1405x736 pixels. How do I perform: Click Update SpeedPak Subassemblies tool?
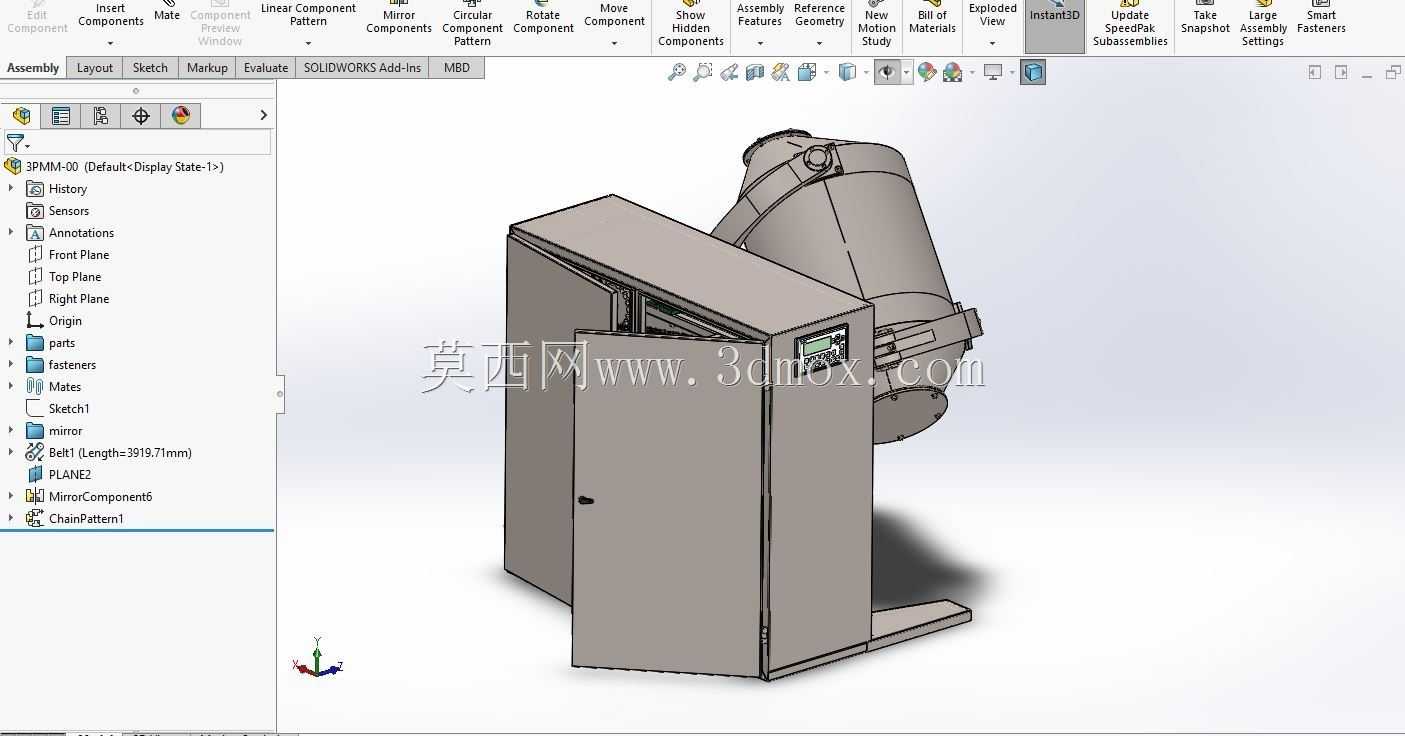click(x=1130, y=24)
